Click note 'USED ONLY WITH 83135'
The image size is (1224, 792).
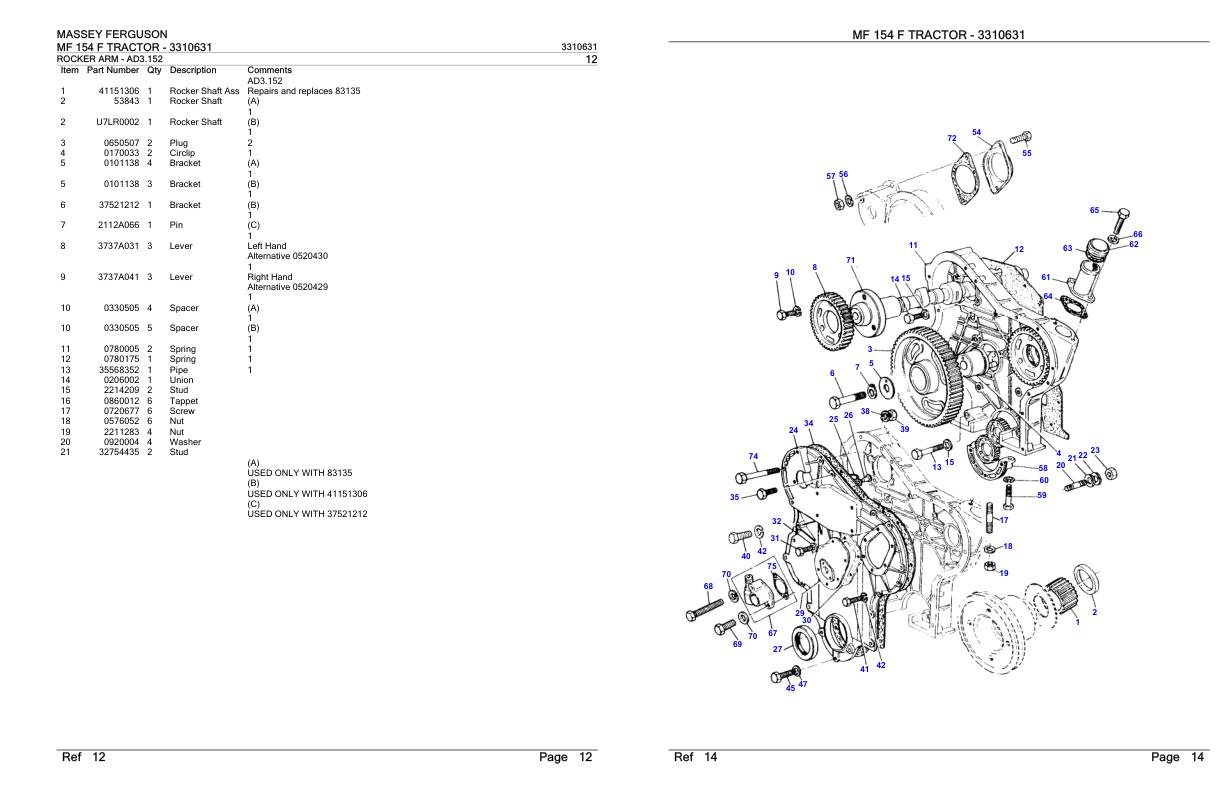coord(300,473)
